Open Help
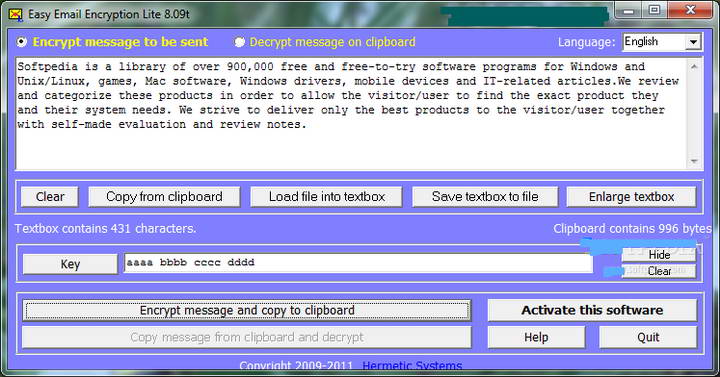The width and height of the screenshot is (720, 377). point(536,338)
